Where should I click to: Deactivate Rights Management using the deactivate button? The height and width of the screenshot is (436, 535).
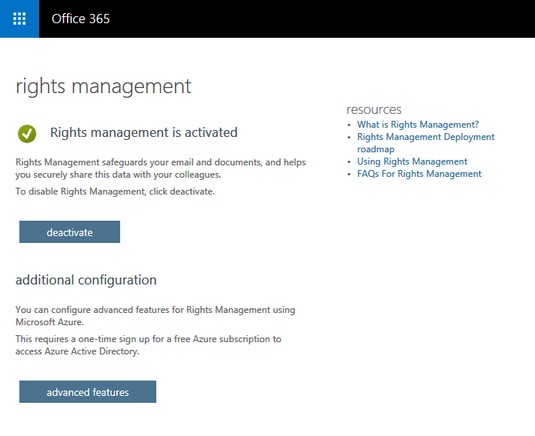coord(70,232)
